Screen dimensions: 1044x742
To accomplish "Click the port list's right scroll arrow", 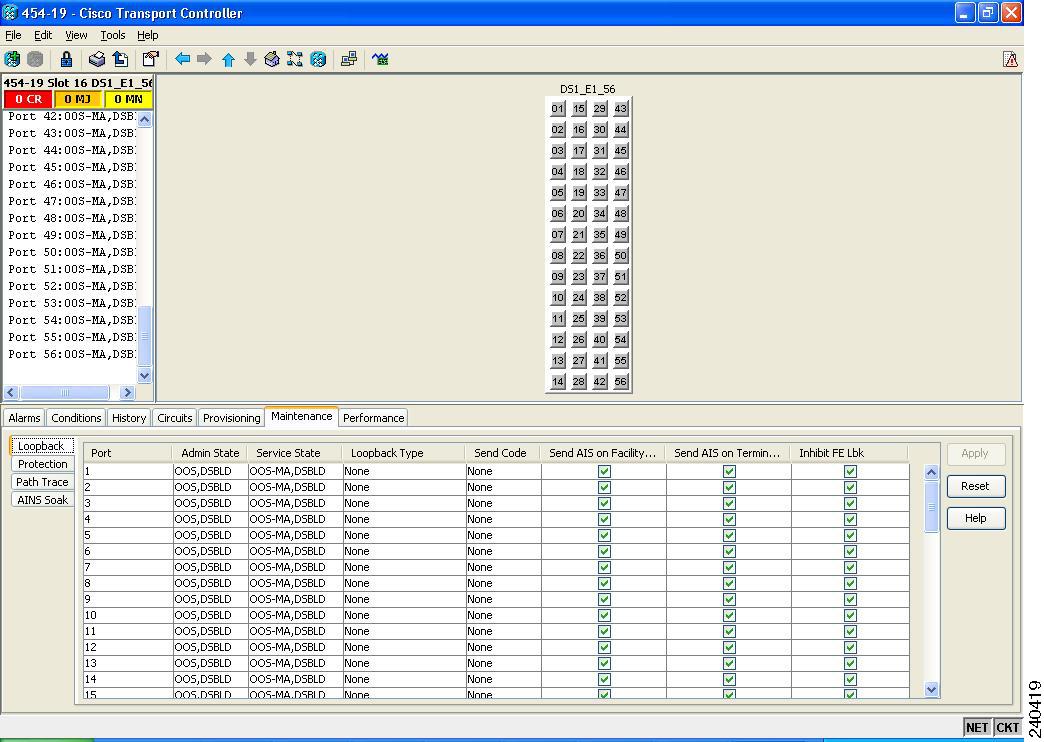I will 128,392.
